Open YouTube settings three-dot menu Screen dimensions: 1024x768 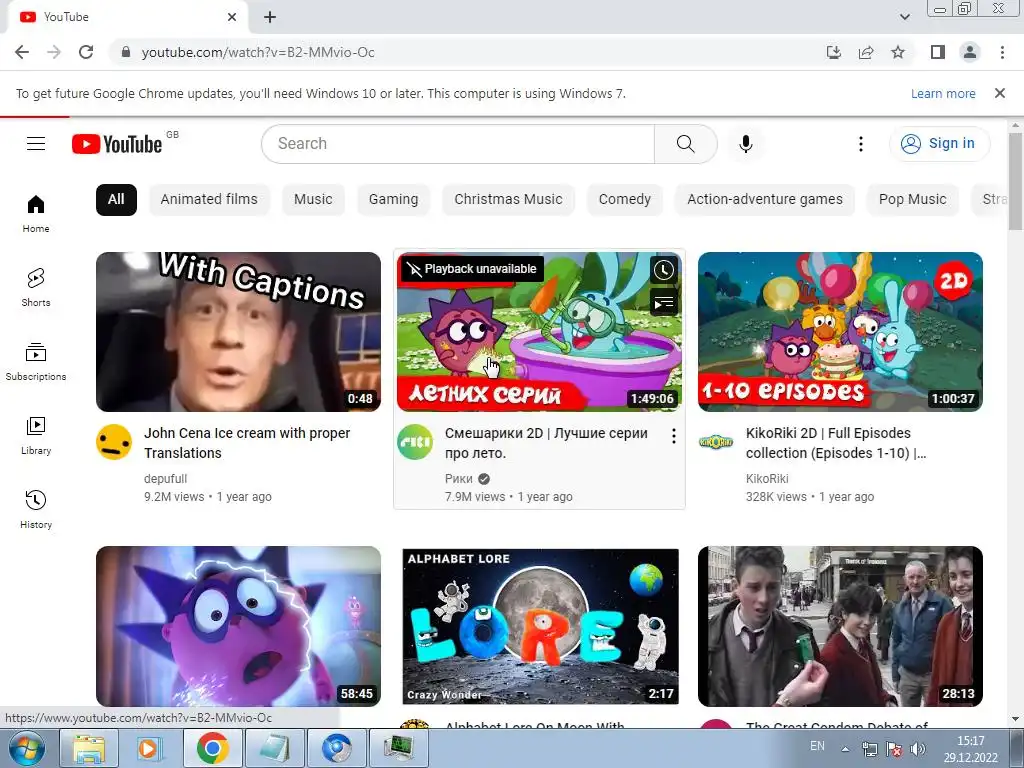[861, 144]
